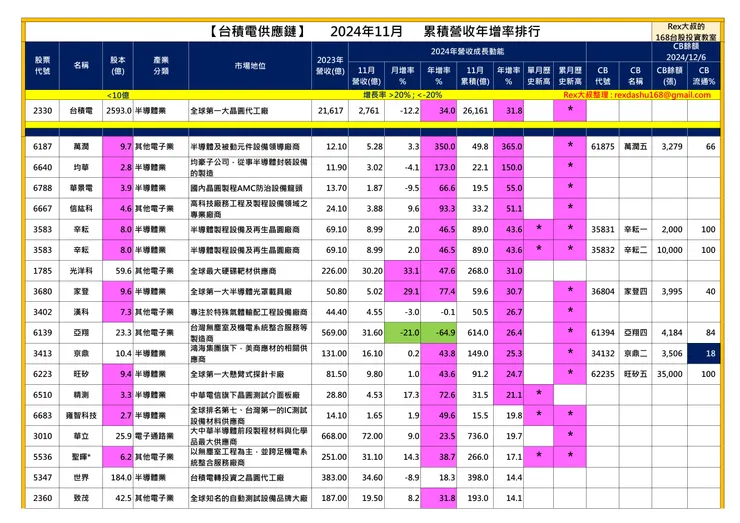The width and height of the screenshot is (740, 523).
Task: Select the green -21.0 cell
Action: tap(403, 333)
